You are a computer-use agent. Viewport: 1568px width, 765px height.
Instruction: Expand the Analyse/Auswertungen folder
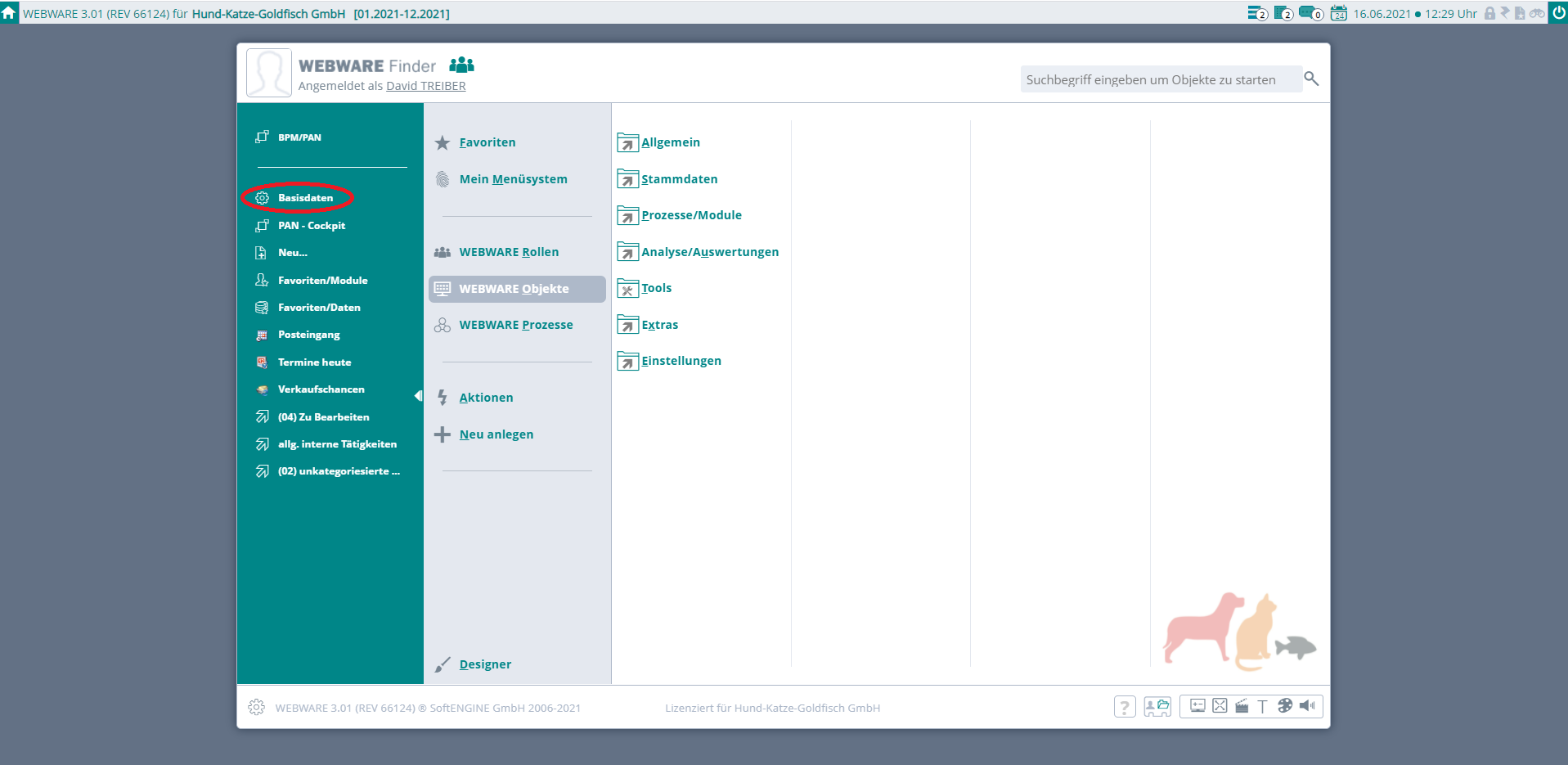coord(709,252)
